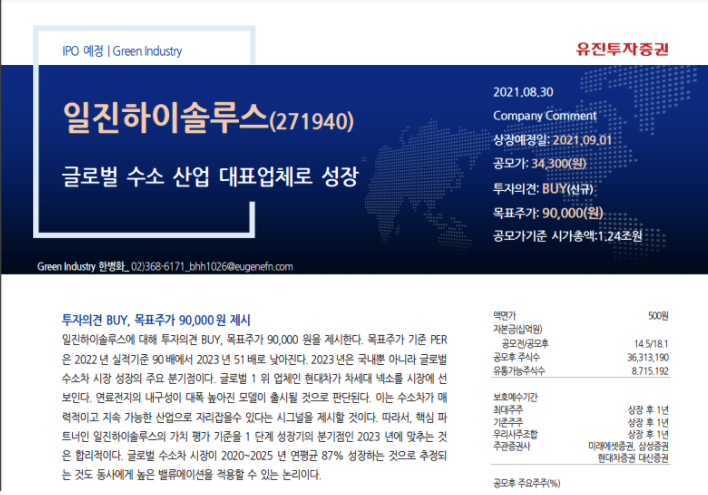Select the 'Company Comment' label
This screenshot has height=495, width=708.
[x=545, y=116]
